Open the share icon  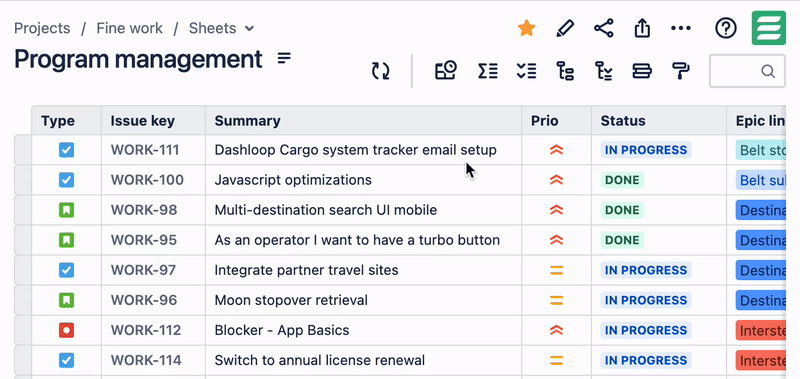pos(604,28)
